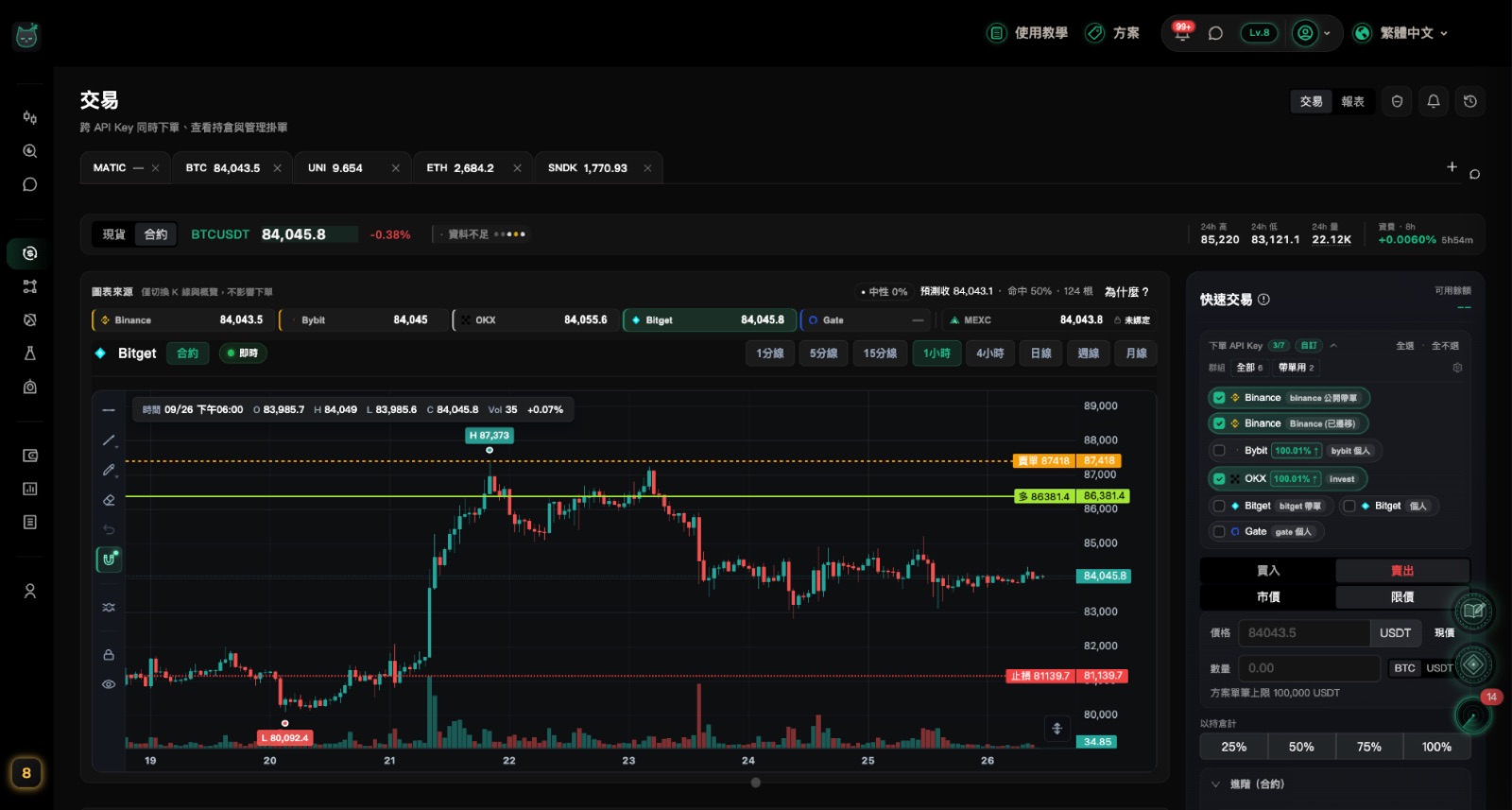Close the BTC symbol tab
The height and width of the screenshot is (810, 1512).
pos(277,168)
